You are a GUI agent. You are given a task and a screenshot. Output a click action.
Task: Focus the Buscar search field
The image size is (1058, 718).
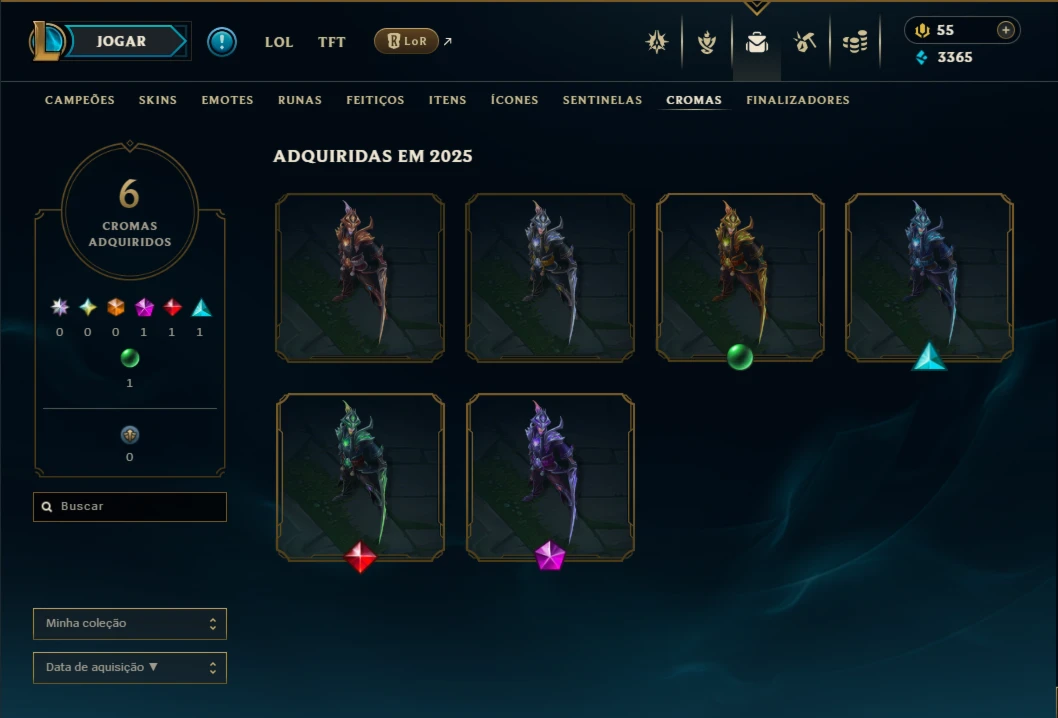tap(130, 507)
